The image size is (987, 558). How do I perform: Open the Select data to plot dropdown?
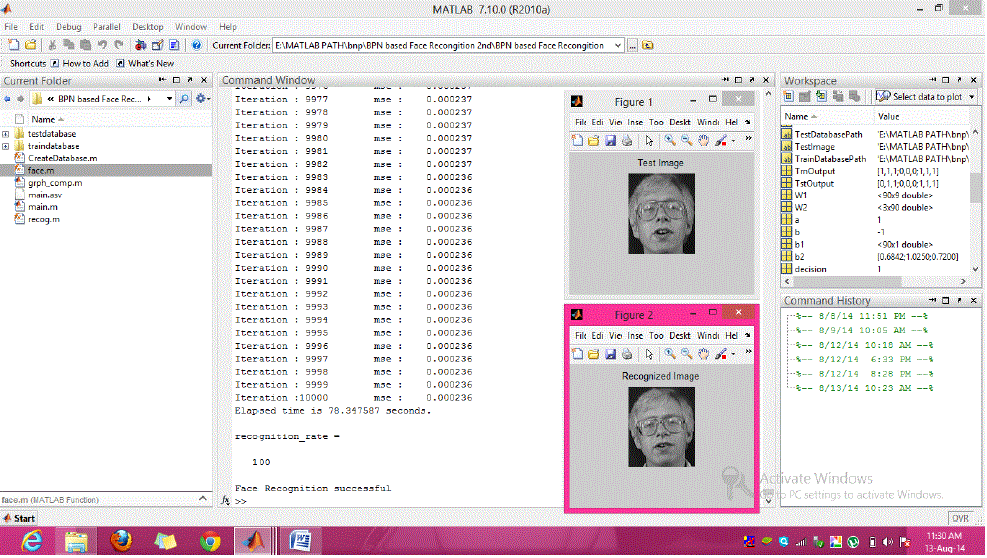click(971, 96)
